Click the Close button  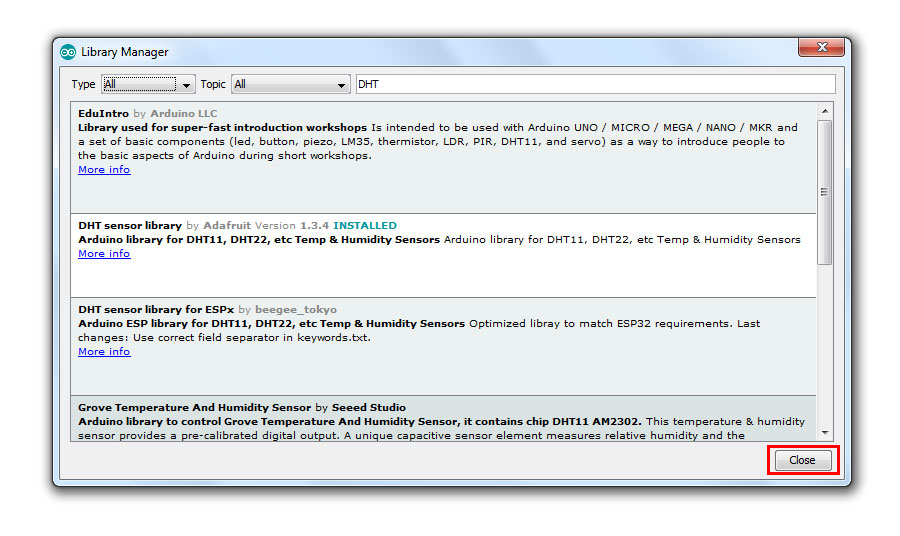click(802, 460)
